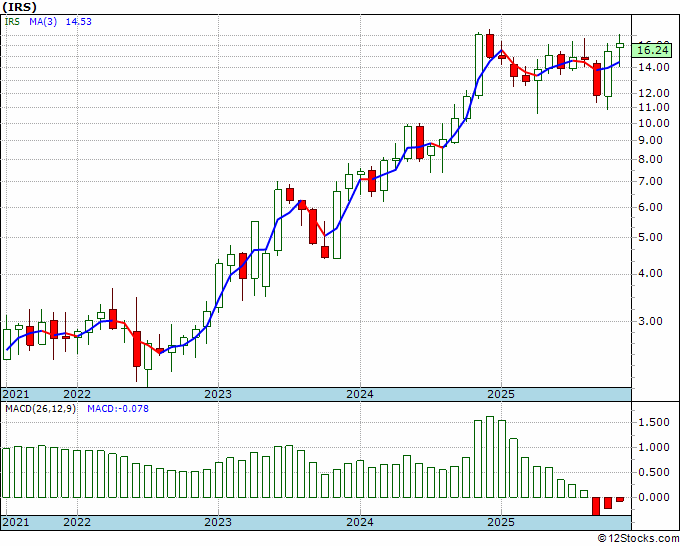Select the 2024 label on price timeline
This screenshot has width=680, height=546.
point(360,394)
